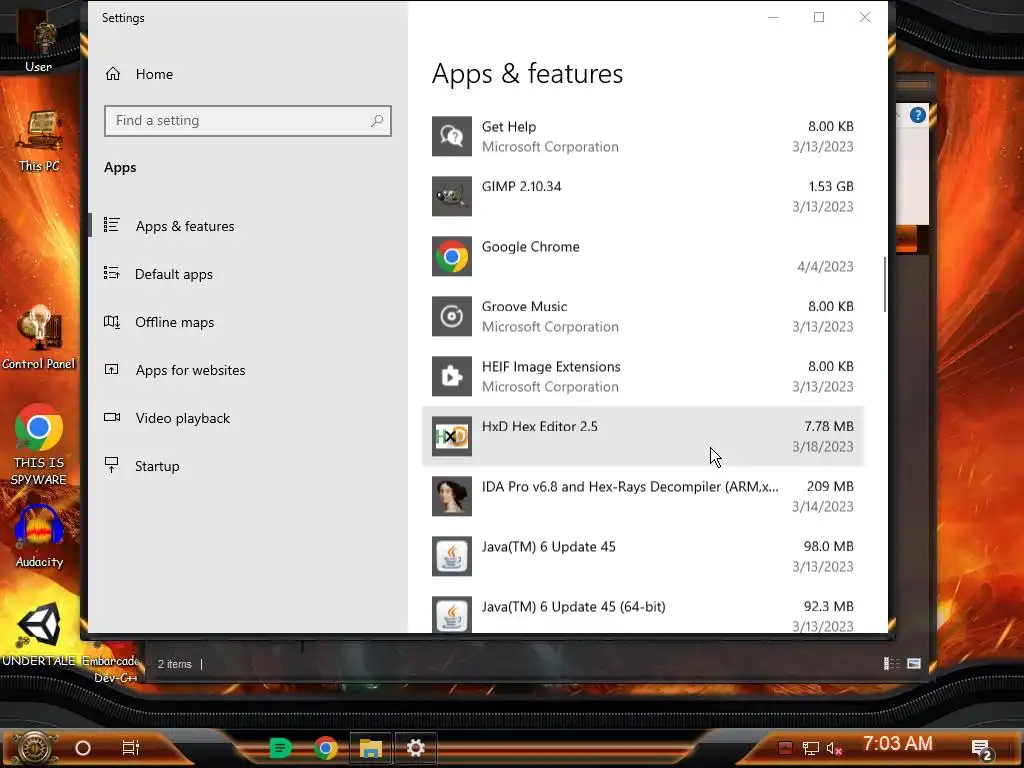The image size is (1024, 768).
Task: Click the blue help icon in background window
Action: pos(918,116)
